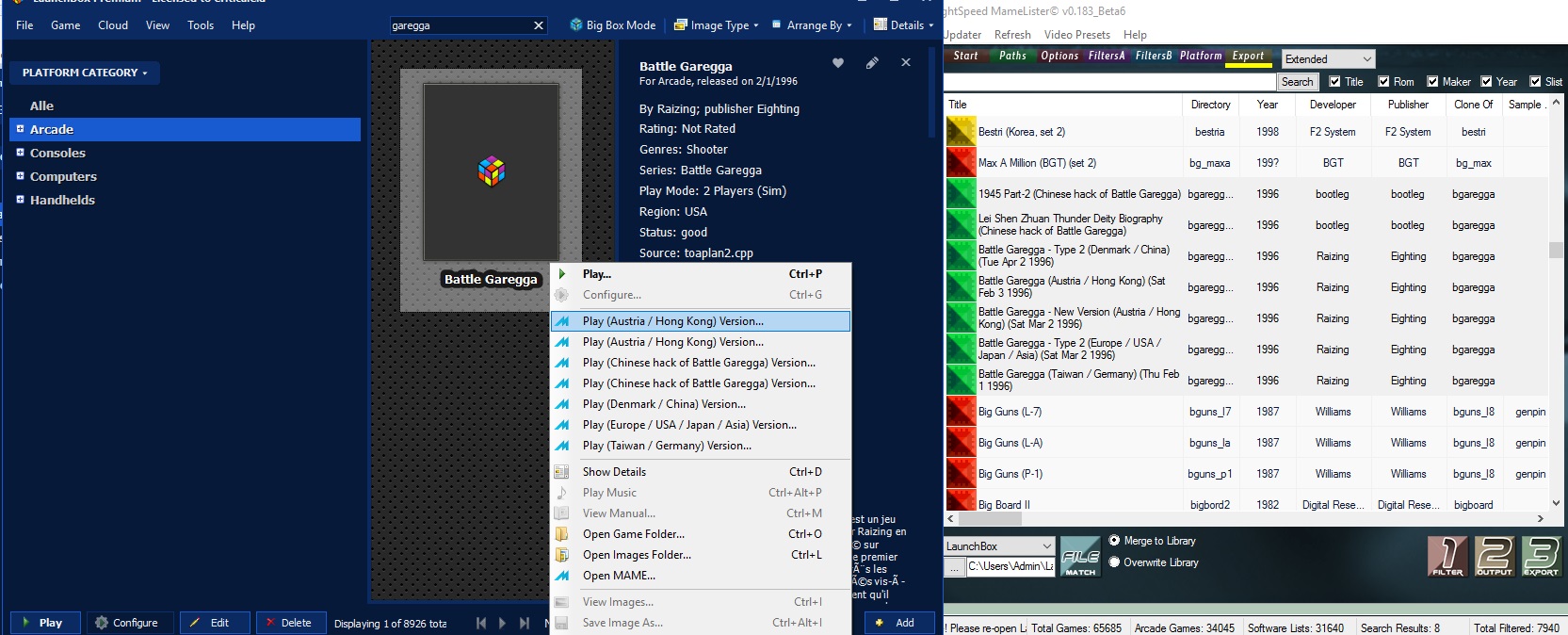Viewport: 1568px width, 635px height.
Task: Click the MameLister File Match icon
Action: (x=1080, y=557)
